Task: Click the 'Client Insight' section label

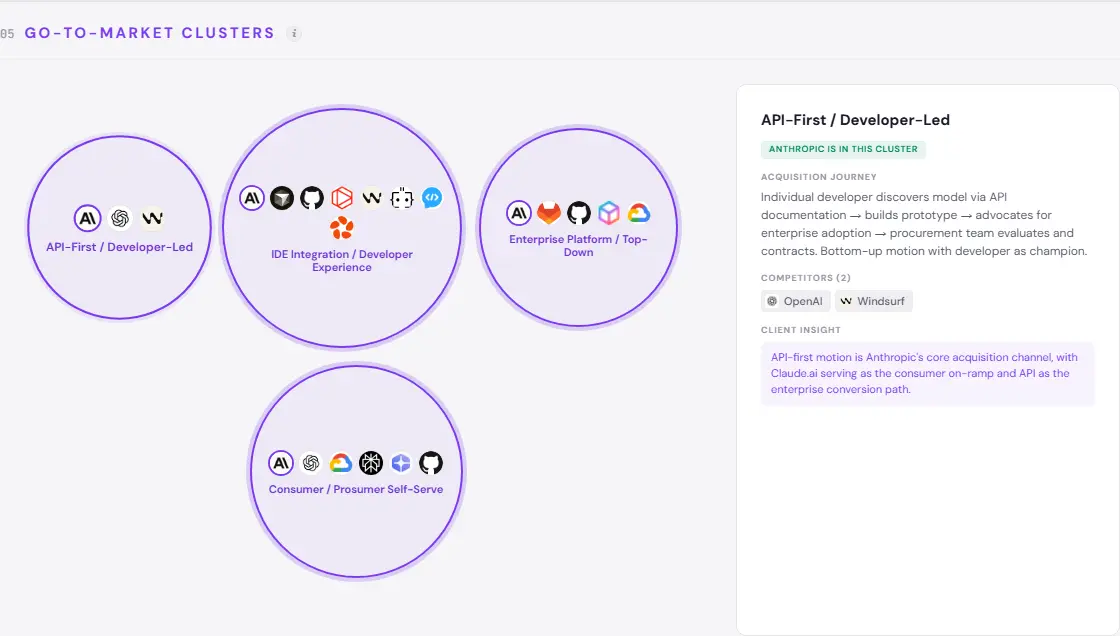Action: click(801, 330)
